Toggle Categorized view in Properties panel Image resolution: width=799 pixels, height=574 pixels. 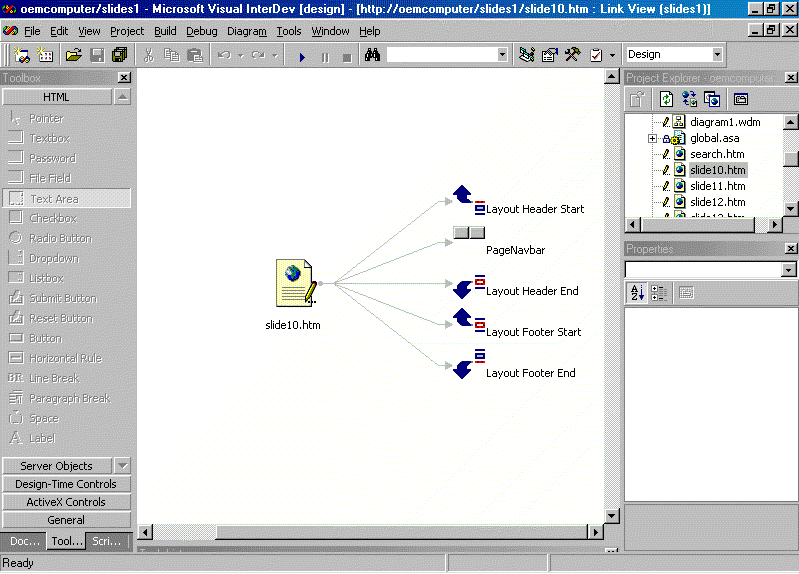[x=659, y=293]
